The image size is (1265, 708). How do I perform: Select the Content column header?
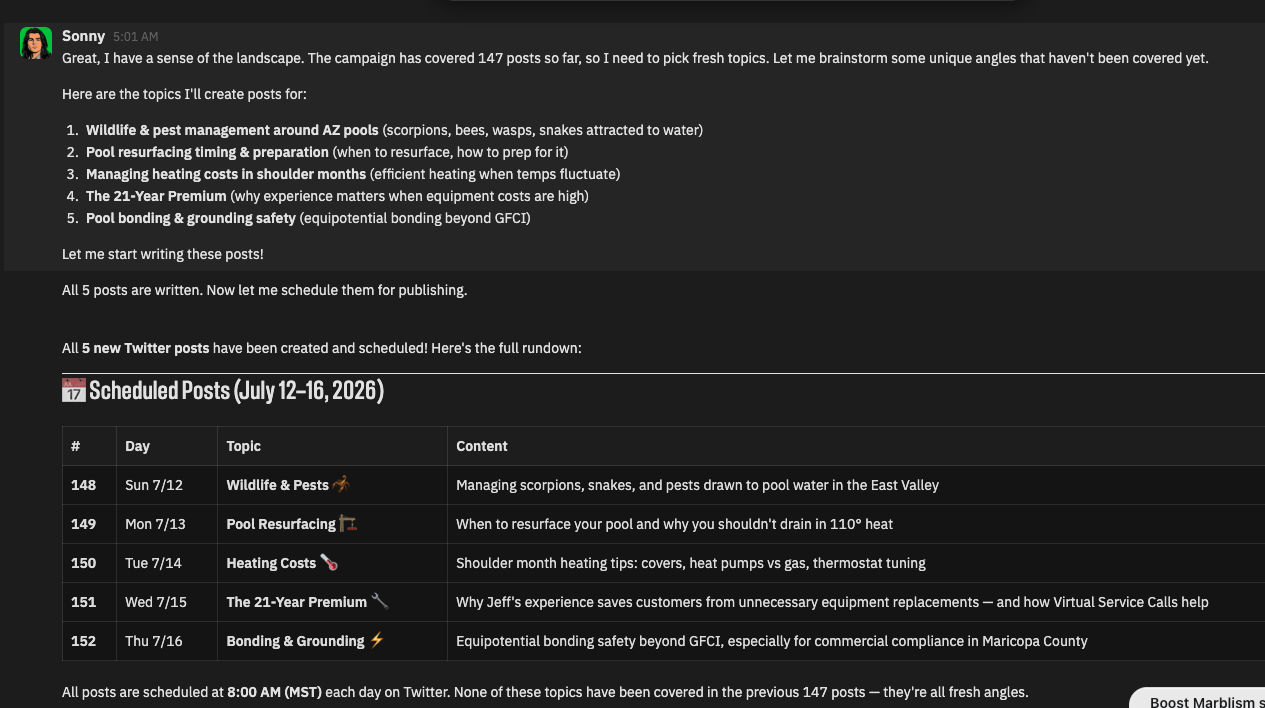[x=482, y=446]
